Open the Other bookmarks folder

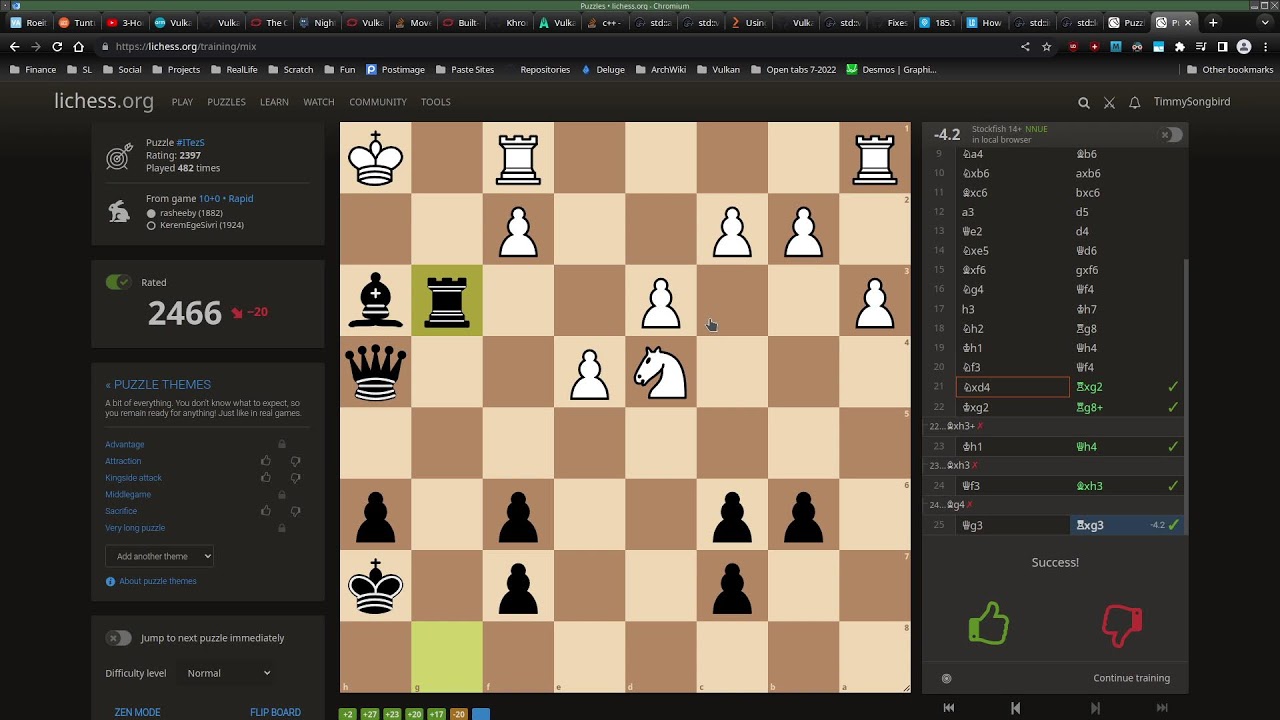1230,70
